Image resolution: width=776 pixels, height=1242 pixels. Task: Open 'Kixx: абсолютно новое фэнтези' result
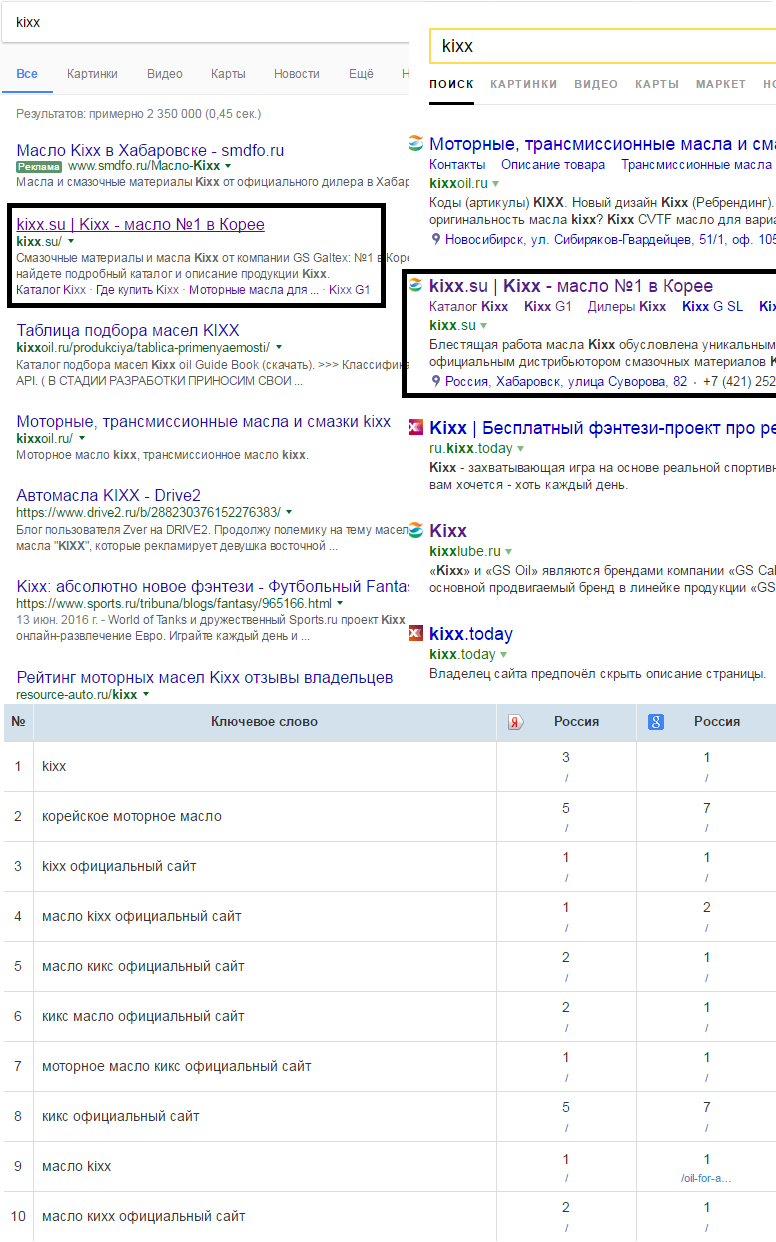click(213, 586)
